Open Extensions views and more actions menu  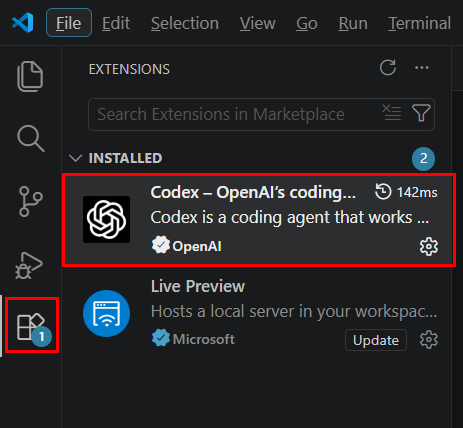click(422, 68)
